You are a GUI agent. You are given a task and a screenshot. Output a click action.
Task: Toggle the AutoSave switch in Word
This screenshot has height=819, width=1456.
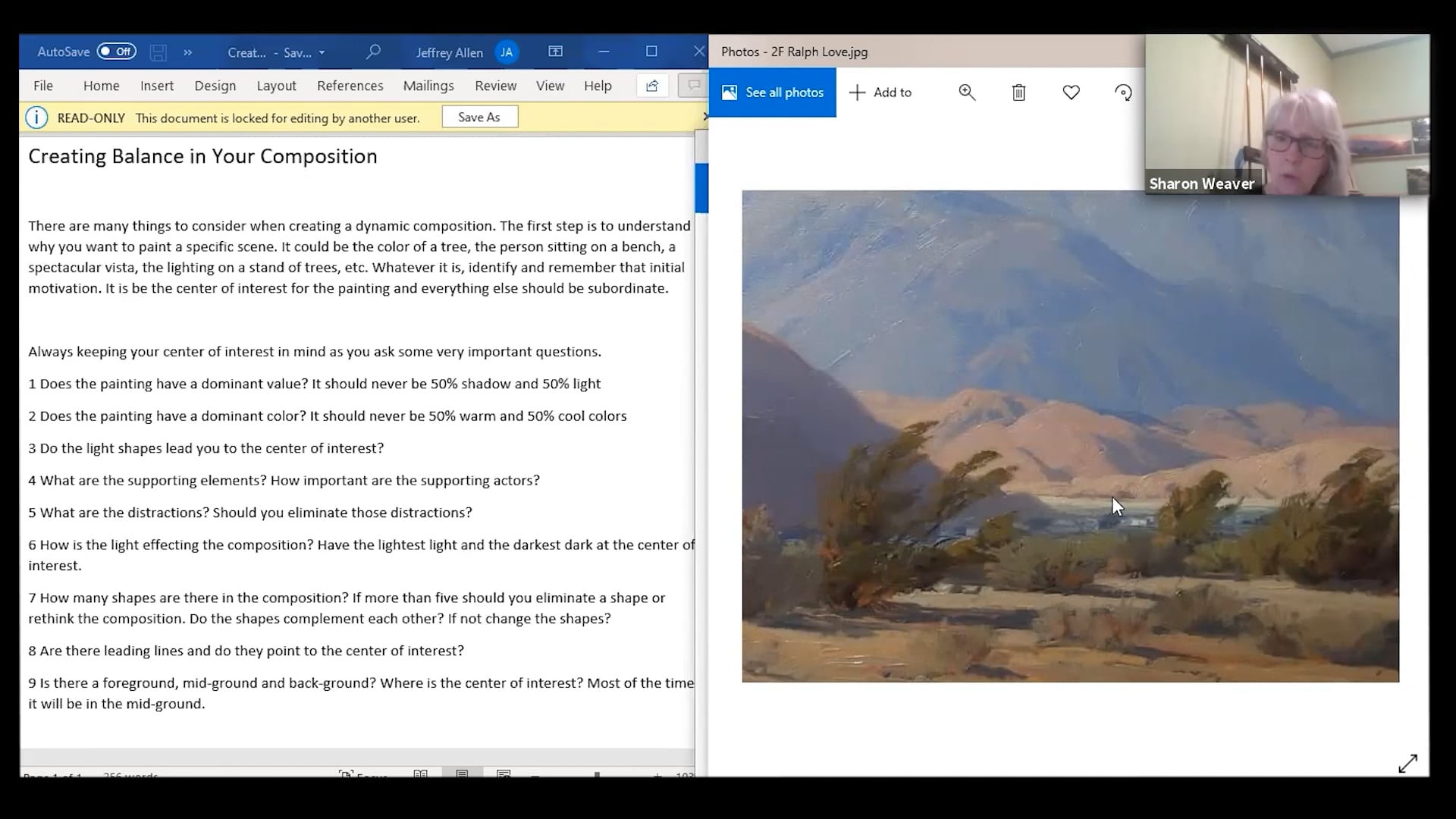pyautogui.click(x=117, y=52)
